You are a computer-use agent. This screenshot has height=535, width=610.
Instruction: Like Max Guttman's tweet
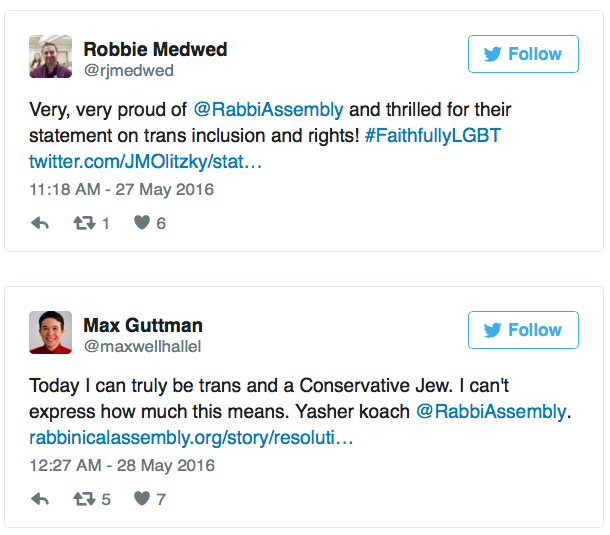[141, 499]
